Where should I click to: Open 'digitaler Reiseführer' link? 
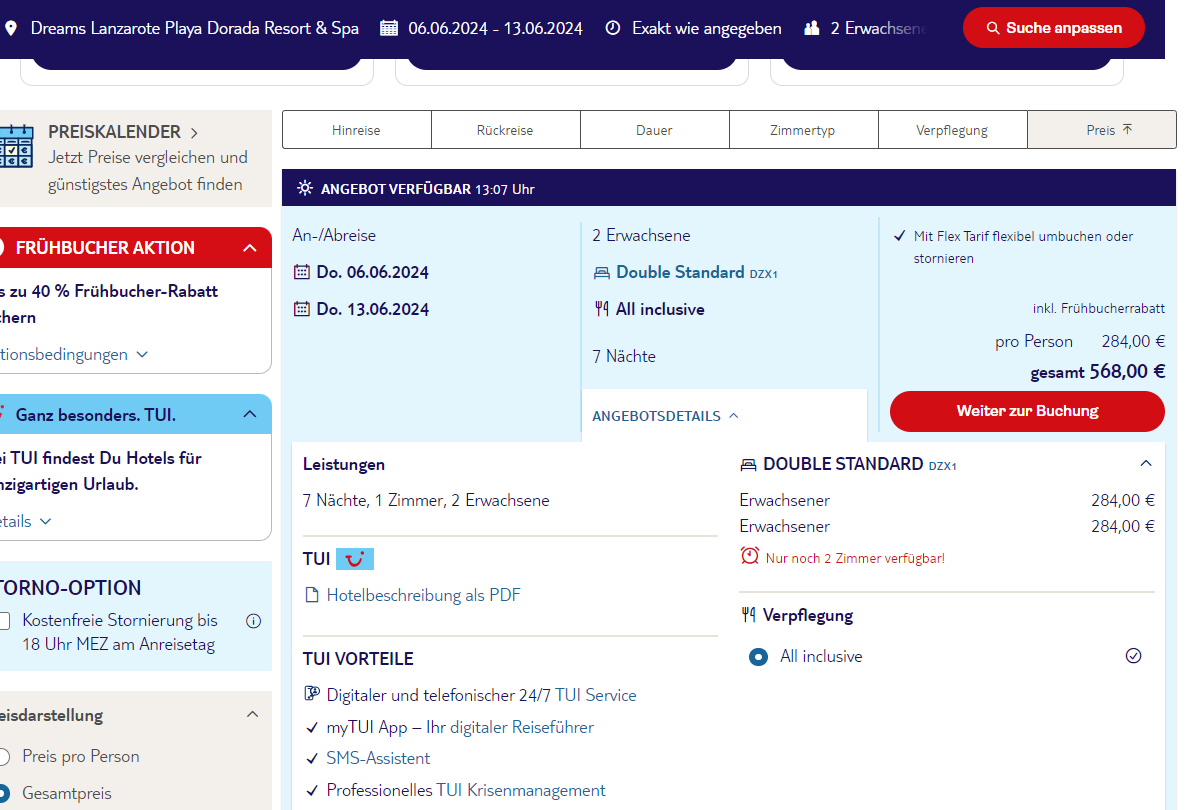[x=521, y=727]
